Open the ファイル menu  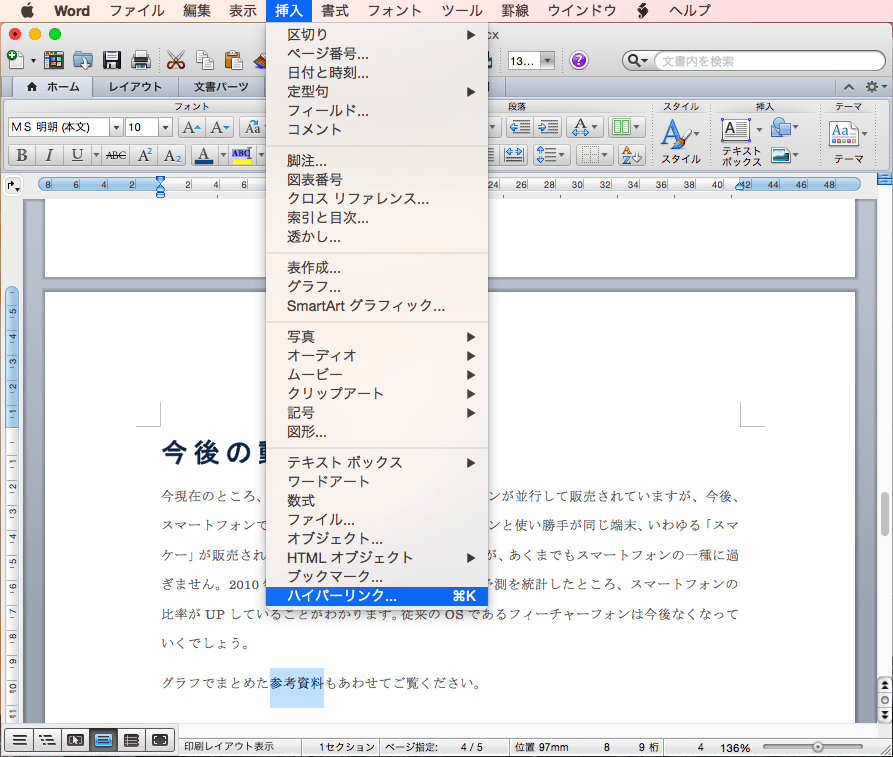(137, 11)
